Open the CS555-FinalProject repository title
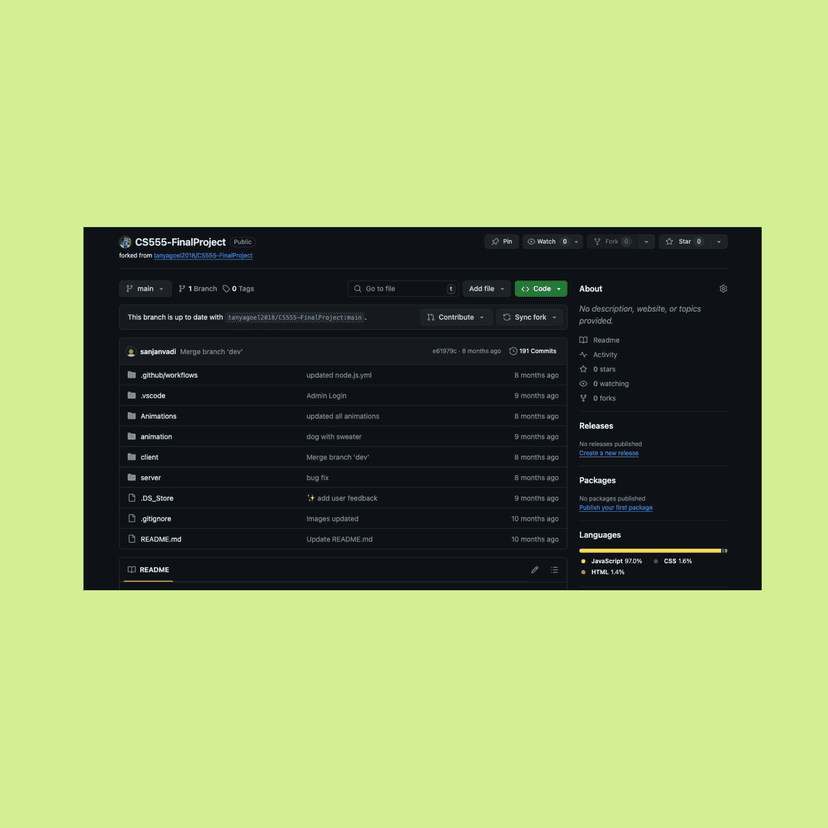The width and height of the screenshot is (828, 828). (x=180, y=242)
